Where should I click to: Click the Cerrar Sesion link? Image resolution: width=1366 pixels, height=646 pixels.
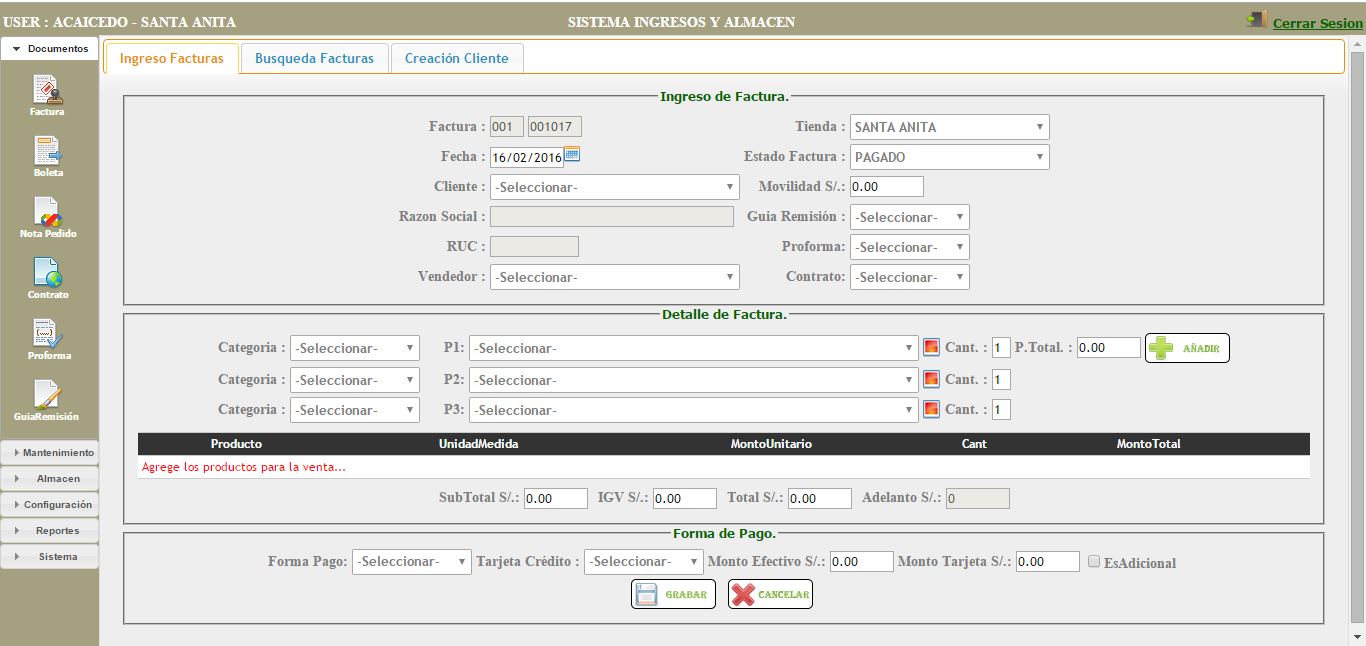pos(1317,23)
